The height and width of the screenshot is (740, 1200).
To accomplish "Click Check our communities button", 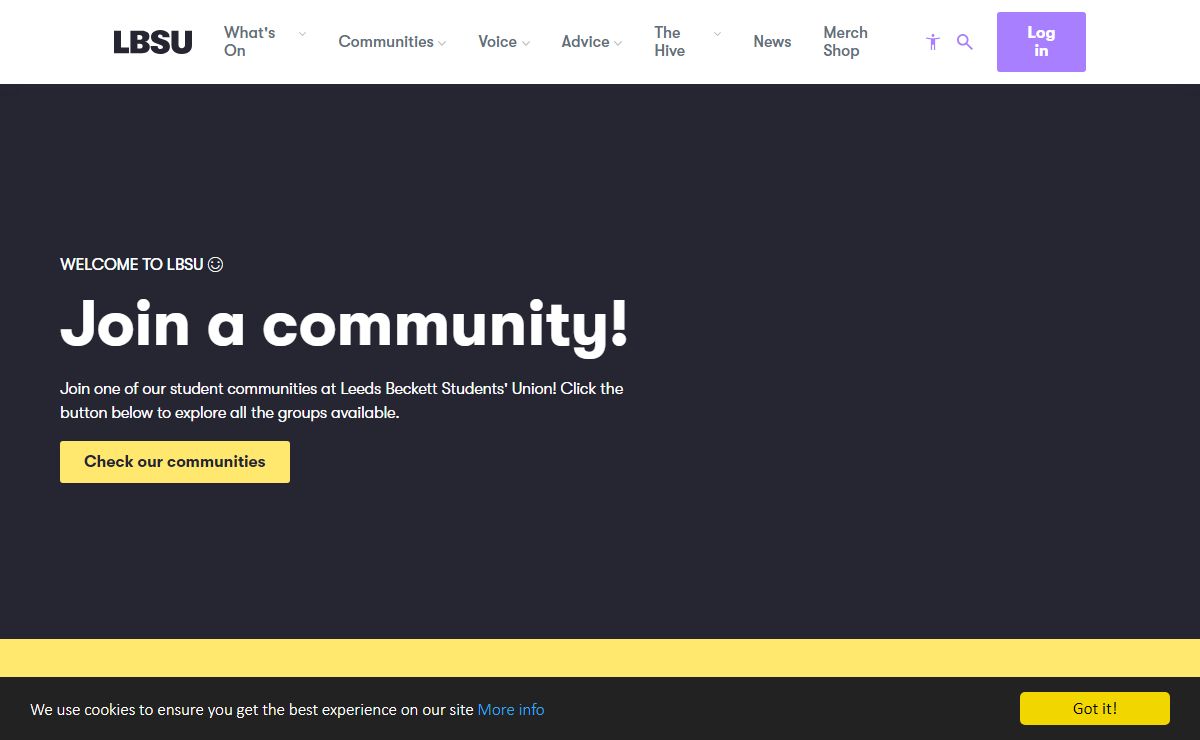I will point(175,462).
